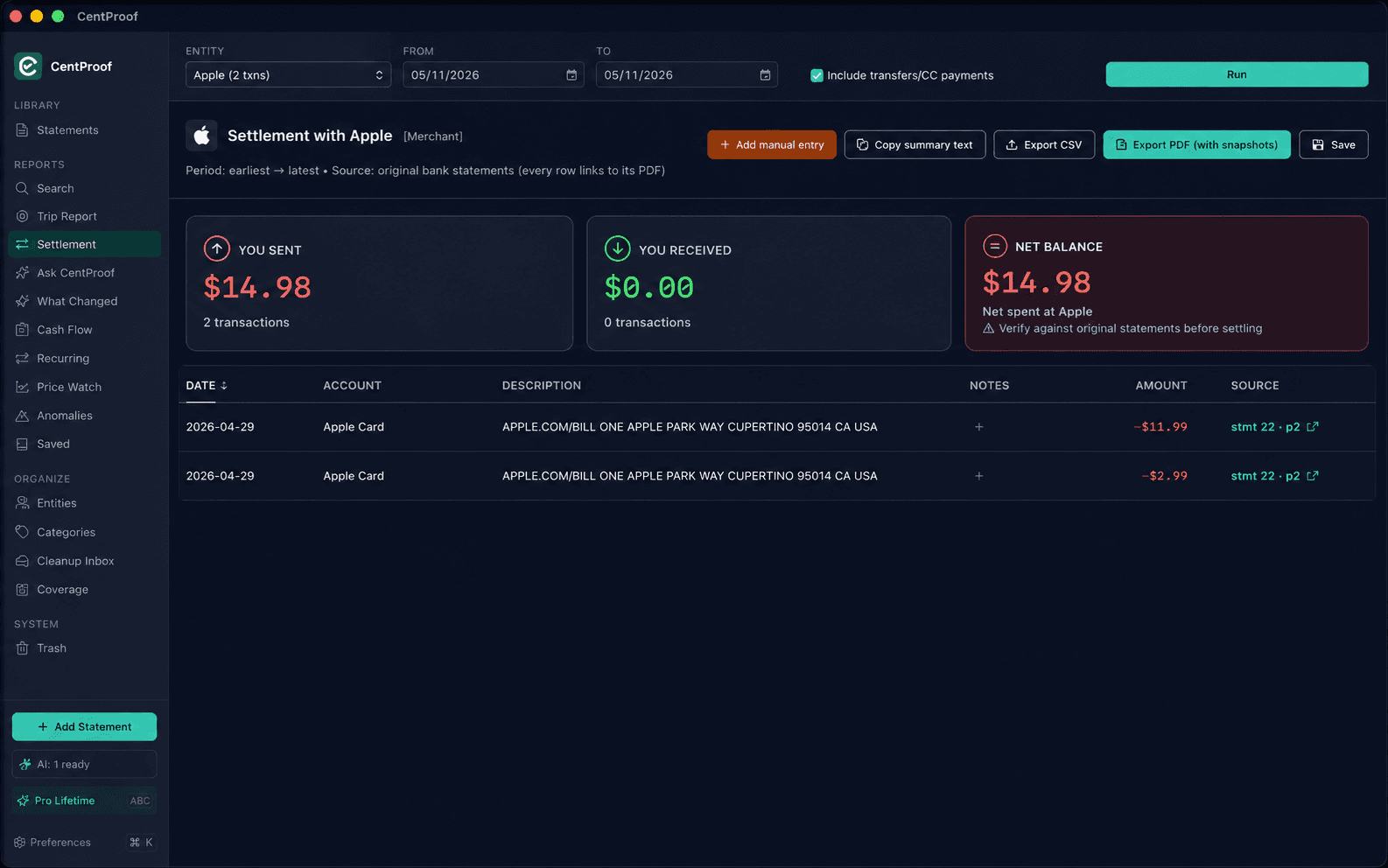
Task: Click the Coverage icon
Action: (23, 590)
